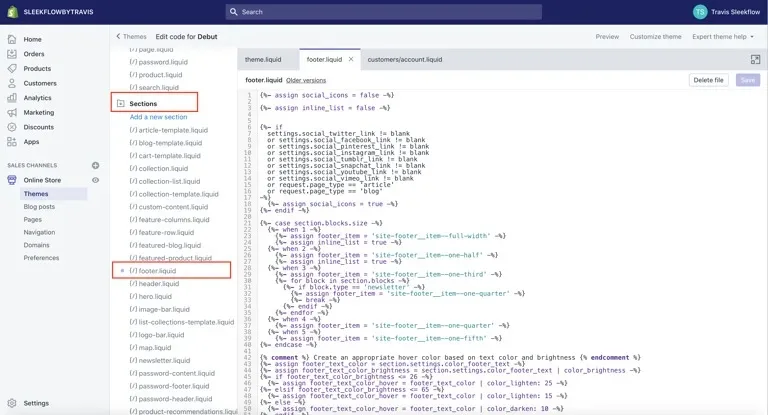Open list-collections-template.liquid file
Screen dimensions: 768x415
(182, 322)
